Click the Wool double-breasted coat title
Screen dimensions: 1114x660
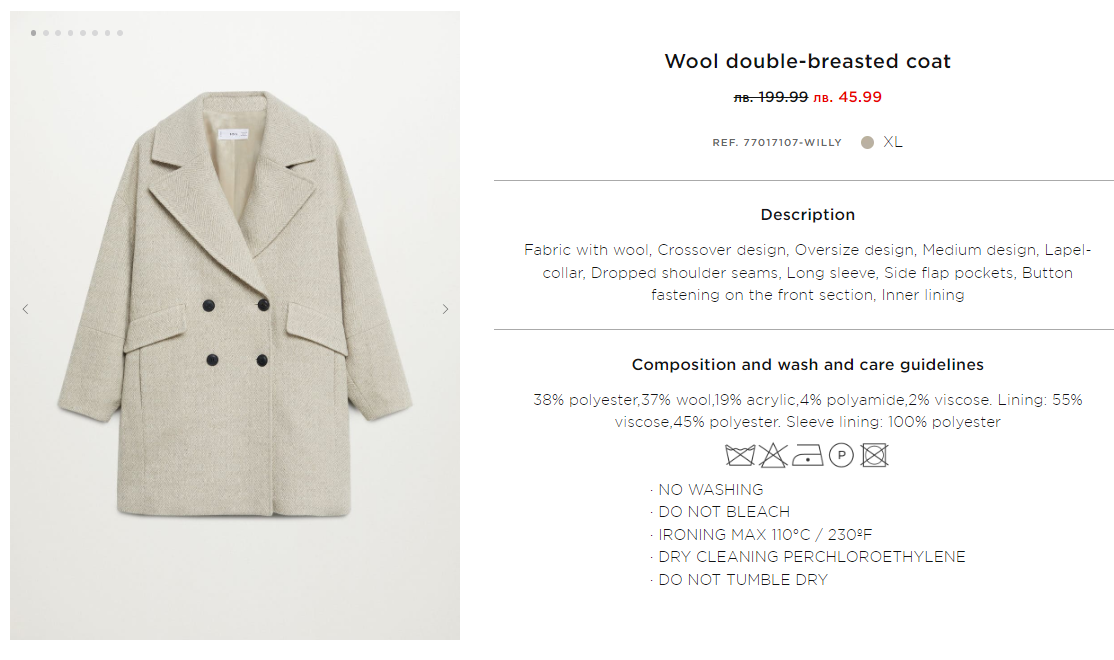(807, 61)
